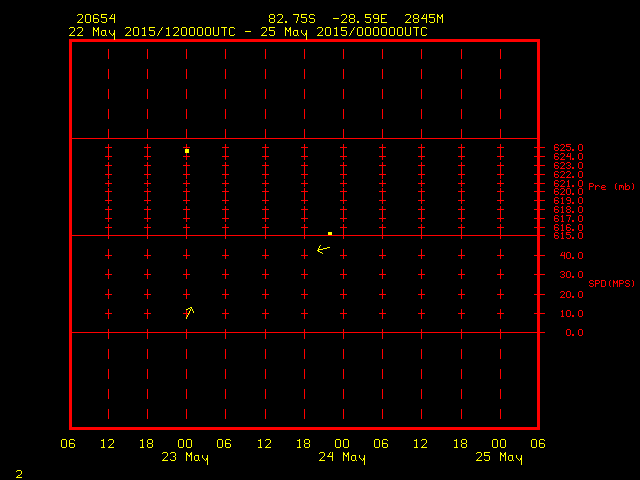
Task: Select the yellow pressure point near 615 mb
Action: point(330,233)
